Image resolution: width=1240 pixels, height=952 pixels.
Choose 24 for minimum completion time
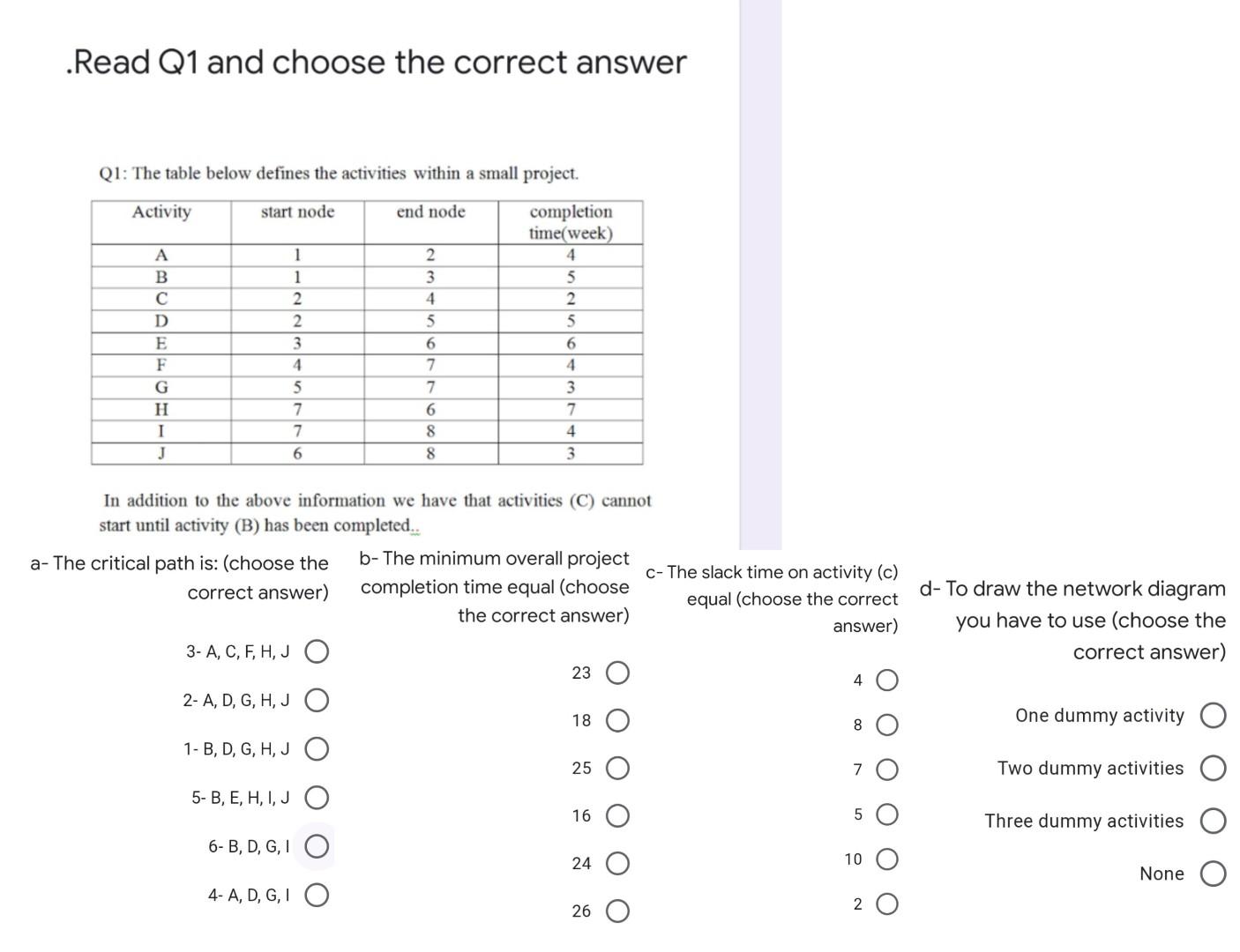pyautogui.click(x=618, y=863)
